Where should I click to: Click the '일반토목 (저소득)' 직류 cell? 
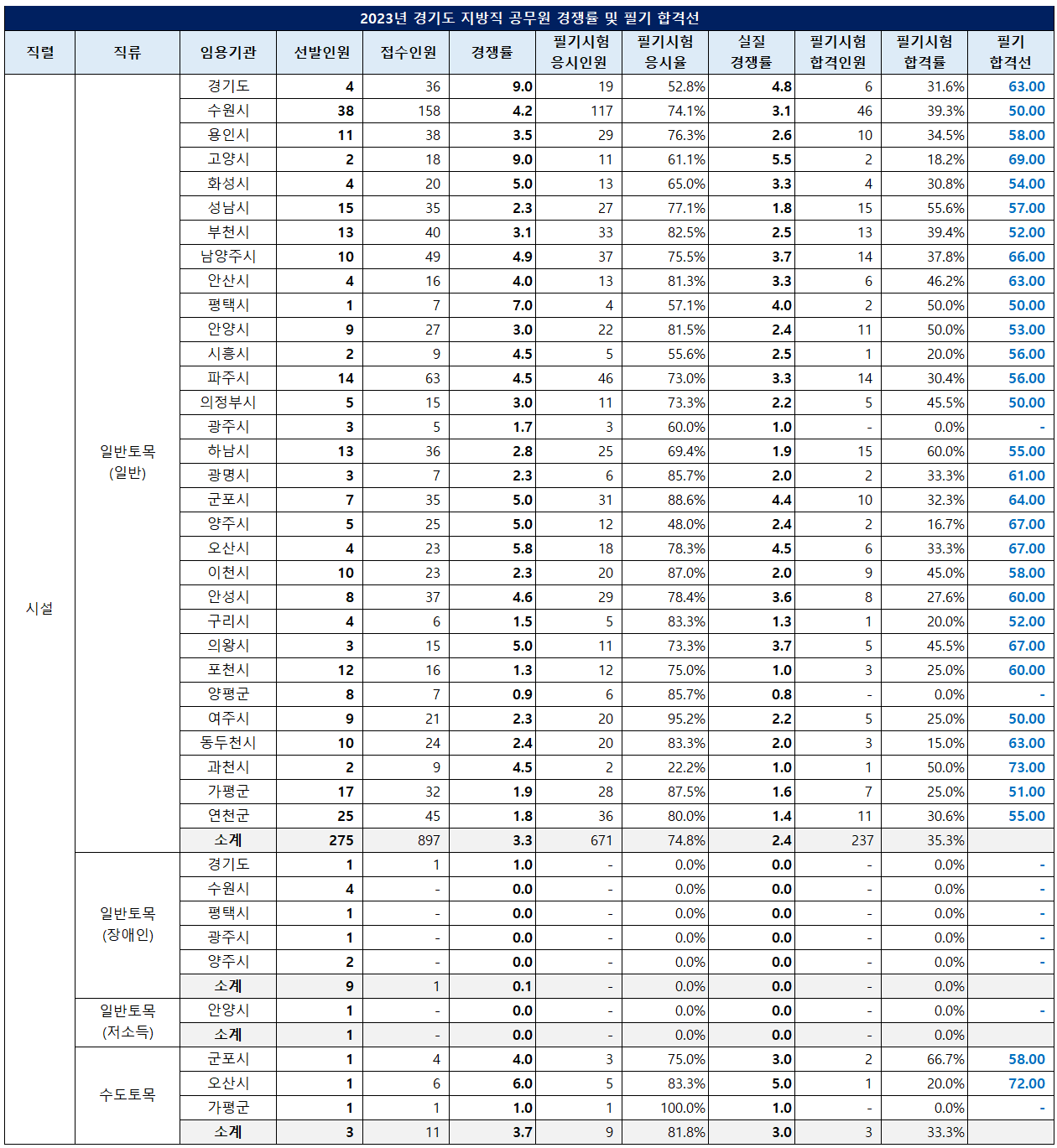[x=128, y=1022]
